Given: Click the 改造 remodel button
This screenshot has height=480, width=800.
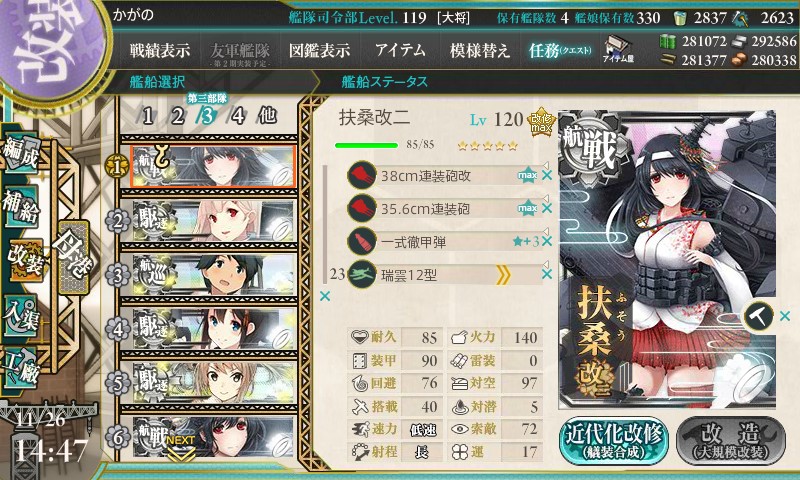Looking at the screenshot, I should click(731, 441).
